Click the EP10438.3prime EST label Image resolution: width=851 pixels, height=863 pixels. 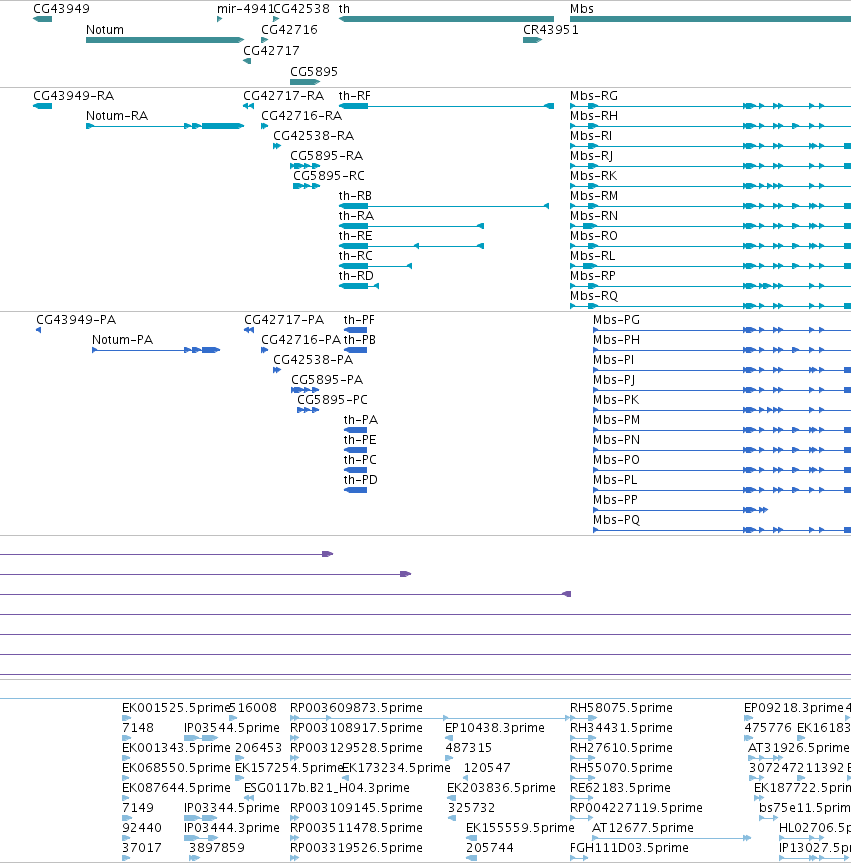click(x=495, y=728)
